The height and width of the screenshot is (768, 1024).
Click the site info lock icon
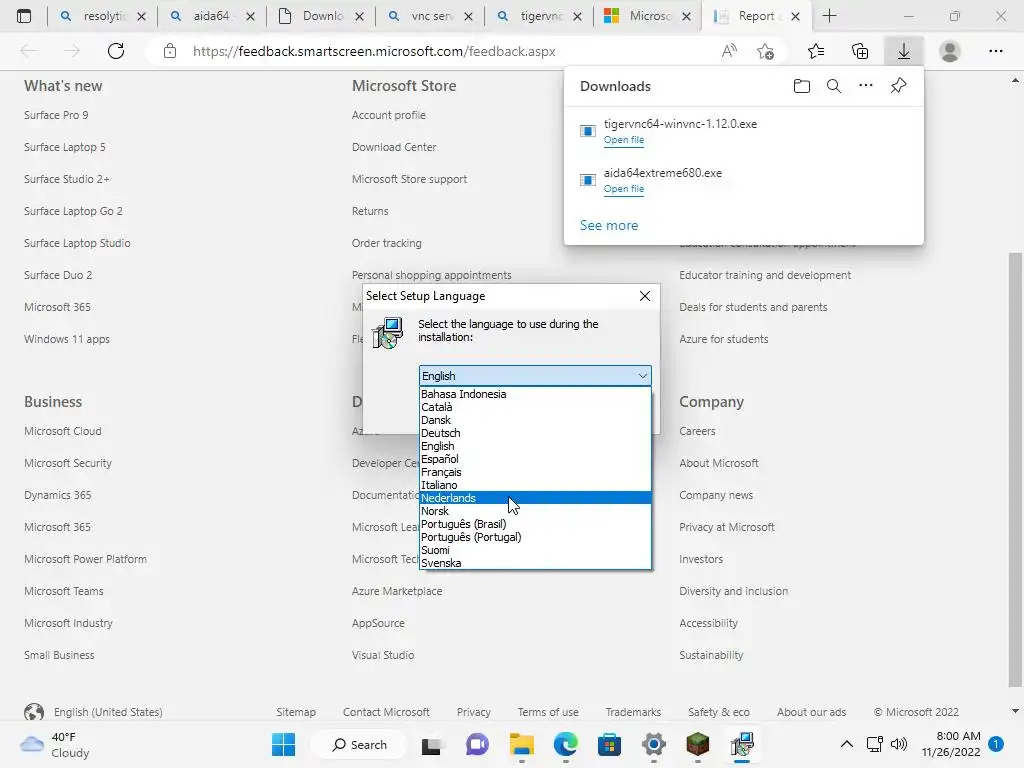pos(170,51)
